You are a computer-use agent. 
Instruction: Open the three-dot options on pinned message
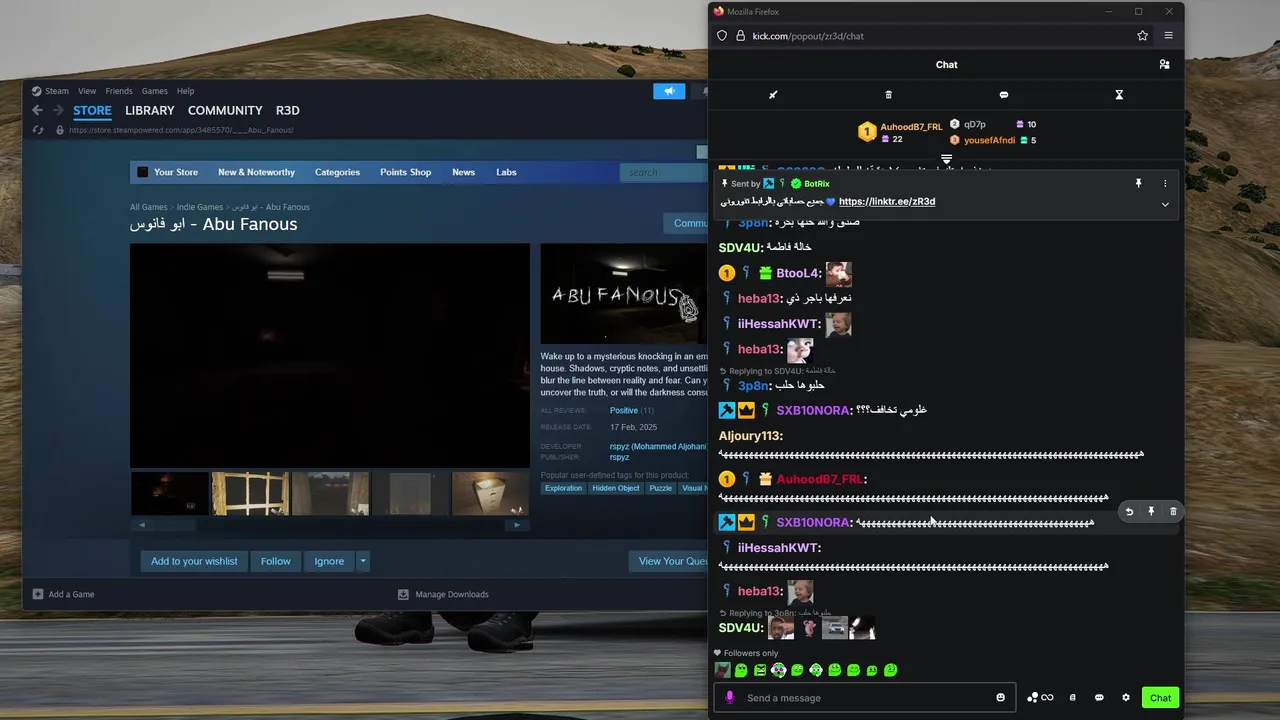[x=1165, y=184]
